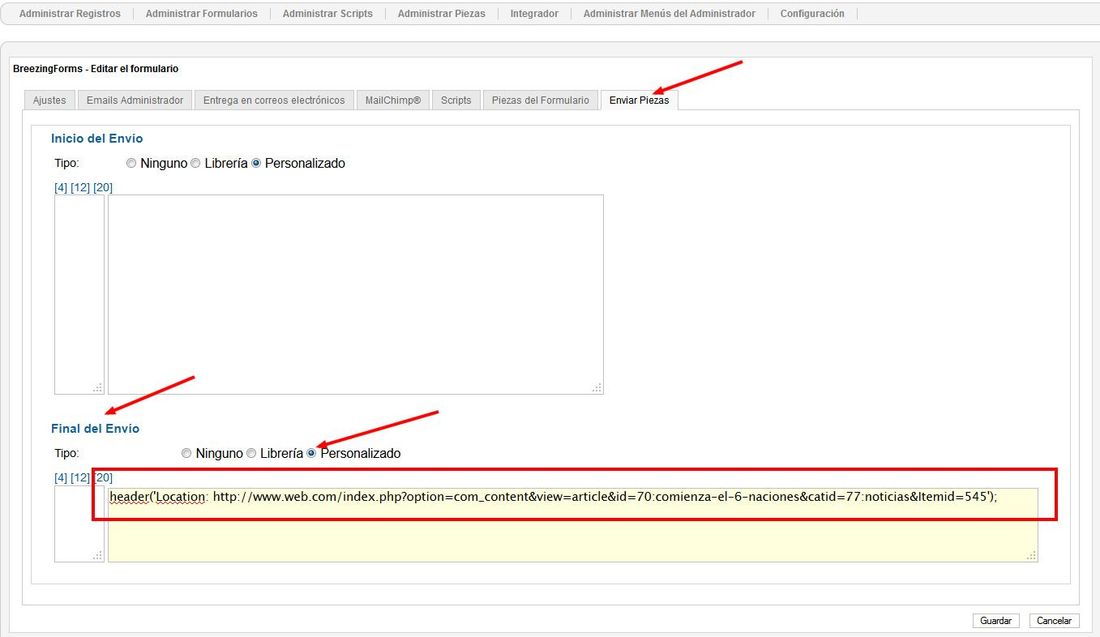Select the Enviar Piezas tab
The height and width of the screenshot is (637, 1100).
639,100
